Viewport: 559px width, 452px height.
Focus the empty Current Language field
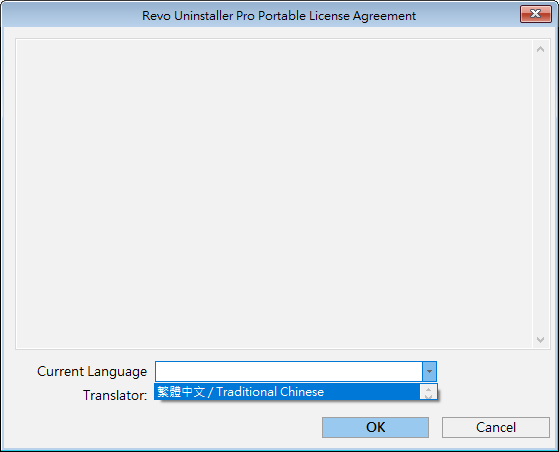(x=289, y=371)
